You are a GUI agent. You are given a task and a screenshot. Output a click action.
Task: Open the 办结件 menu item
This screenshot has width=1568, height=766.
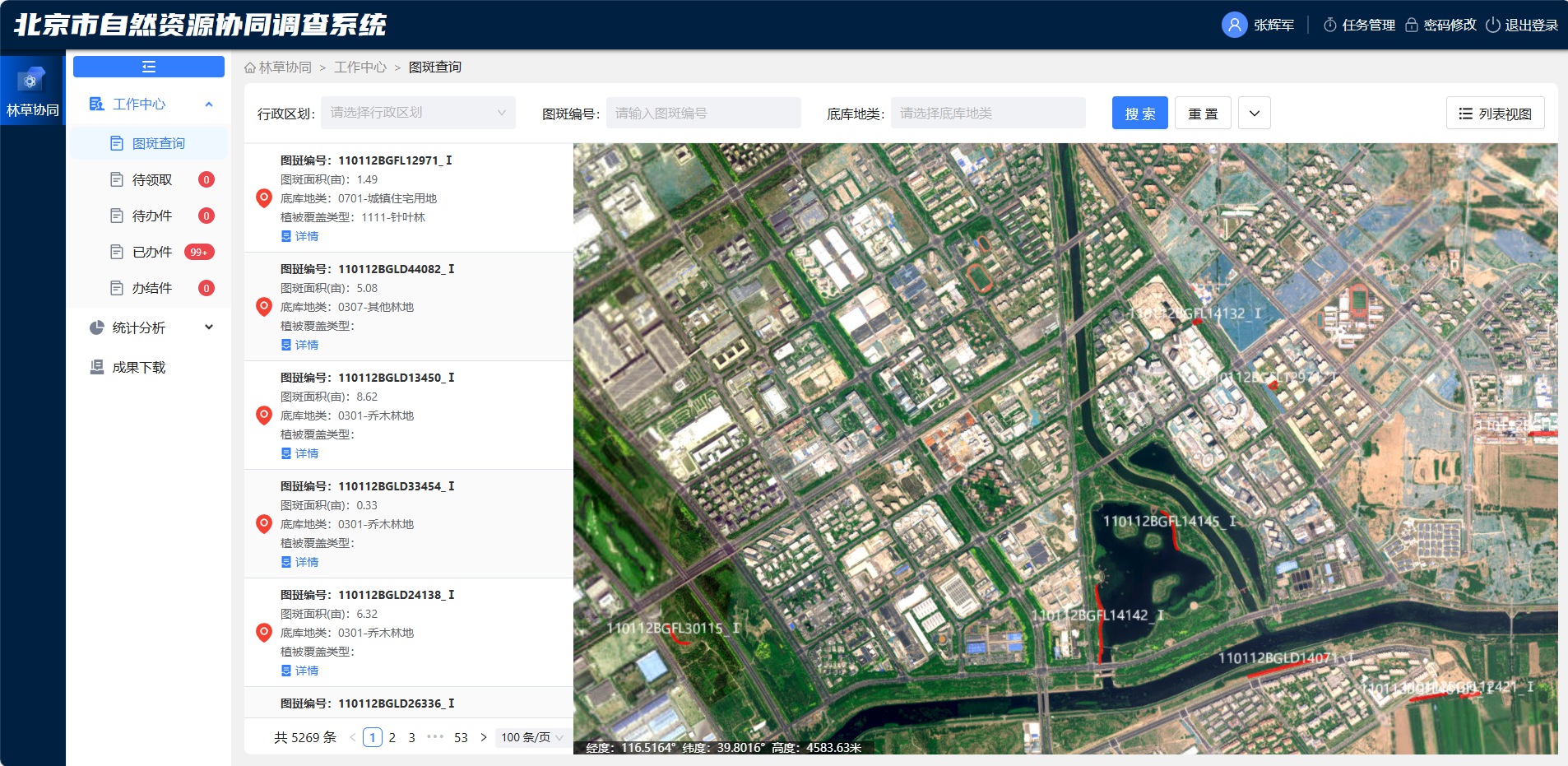pyautogui.click(x=149, y=288)
